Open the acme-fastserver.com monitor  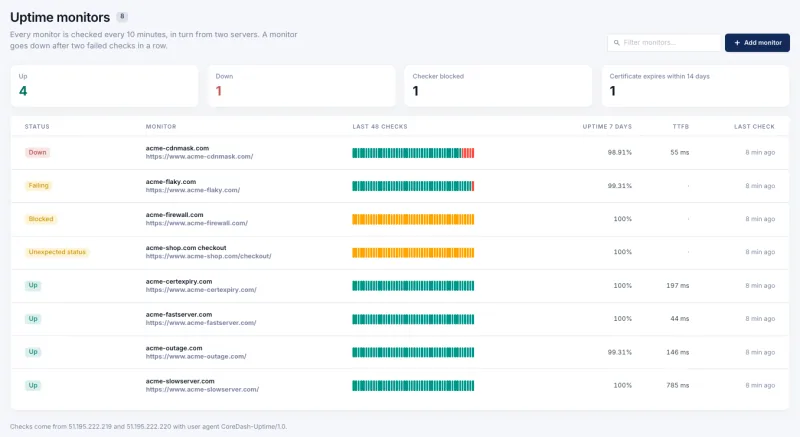click(x=179, y=315)
